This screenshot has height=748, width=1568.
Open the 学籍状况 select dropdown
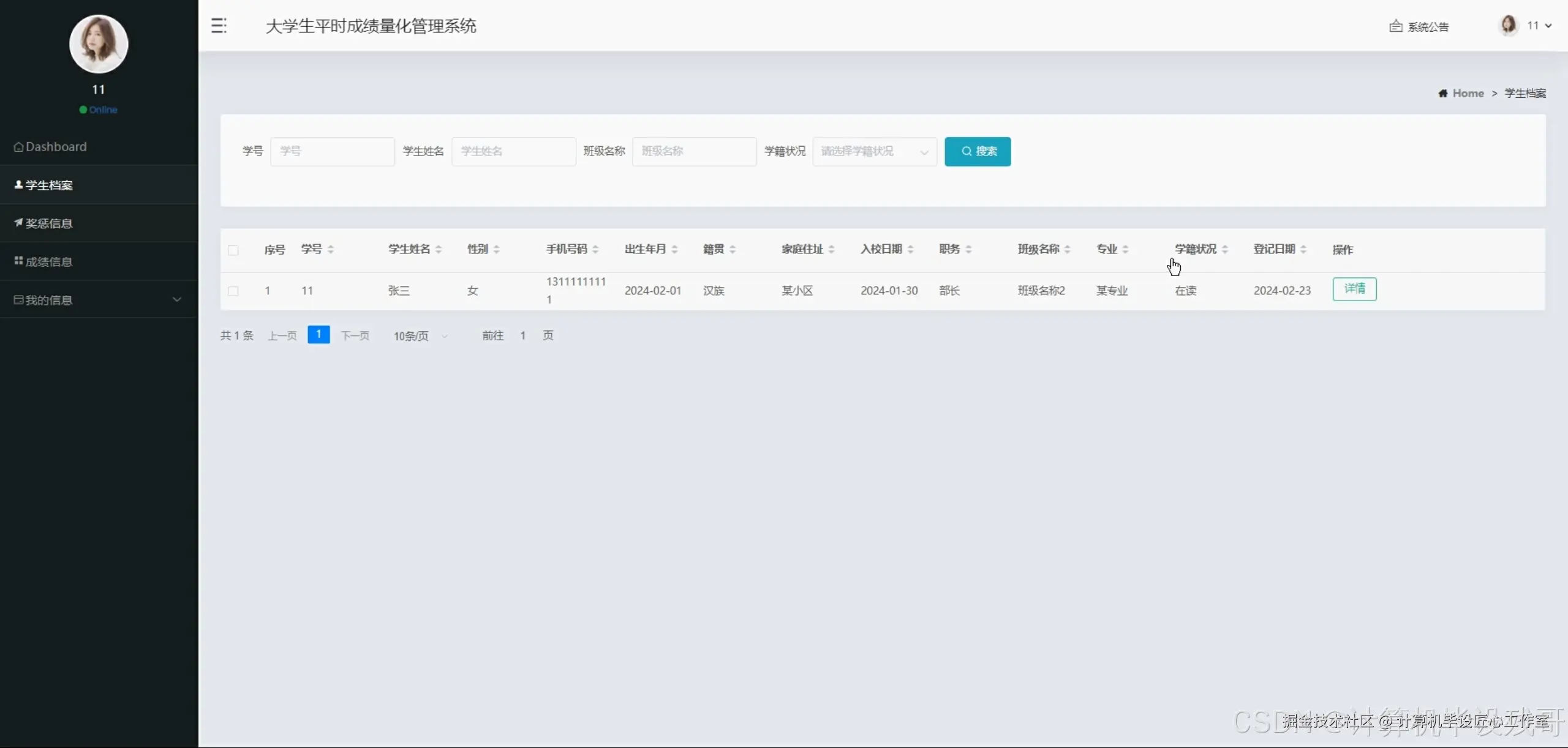coord(874,151)
